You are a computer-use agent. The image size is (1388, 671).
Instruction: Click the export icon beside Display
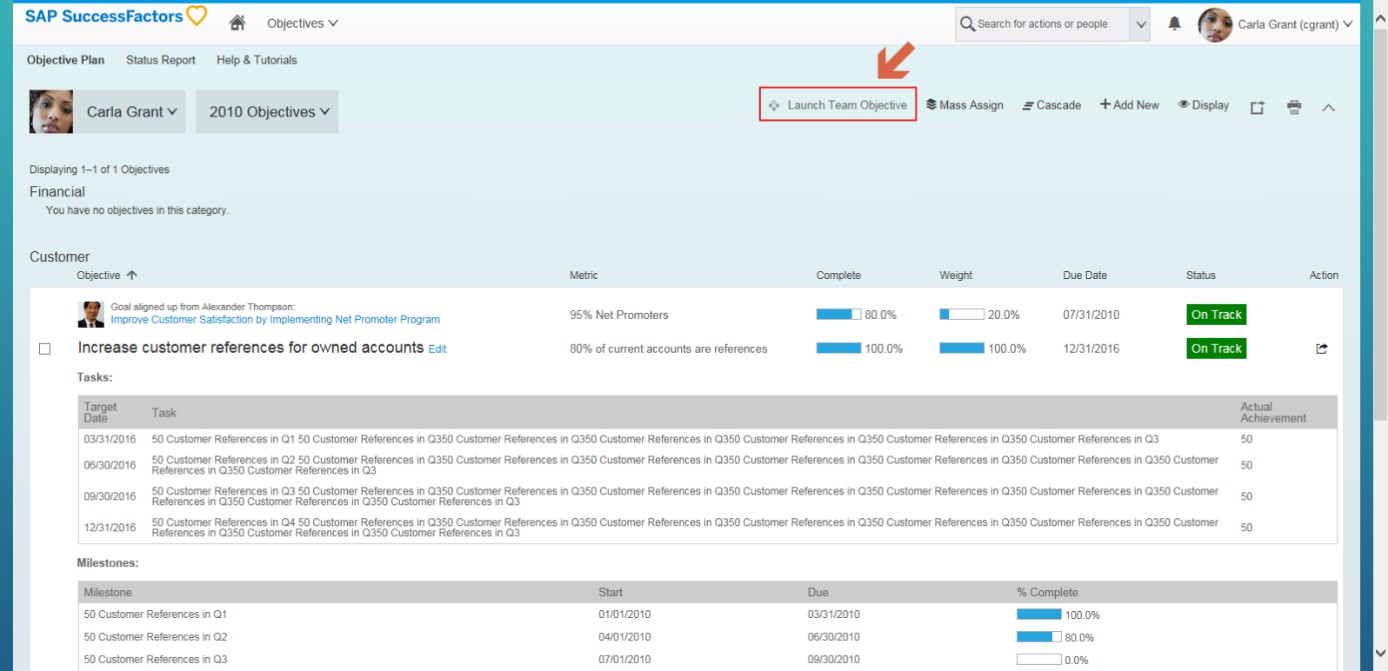point(1257,107)
